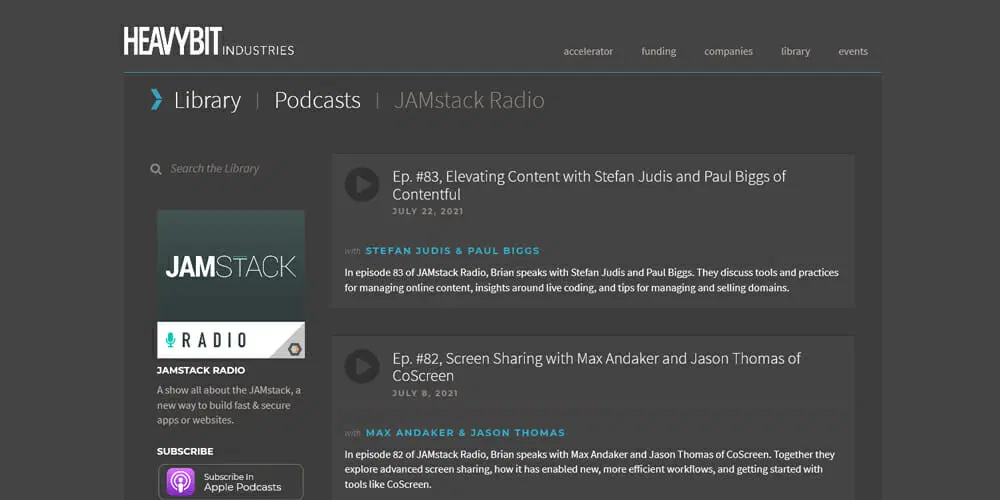Image resolution: width=1000 pixels, height=500 pixels.
Task: Open Stefan Judis & Paul Biggs guest link
Action: click(453, 251)
